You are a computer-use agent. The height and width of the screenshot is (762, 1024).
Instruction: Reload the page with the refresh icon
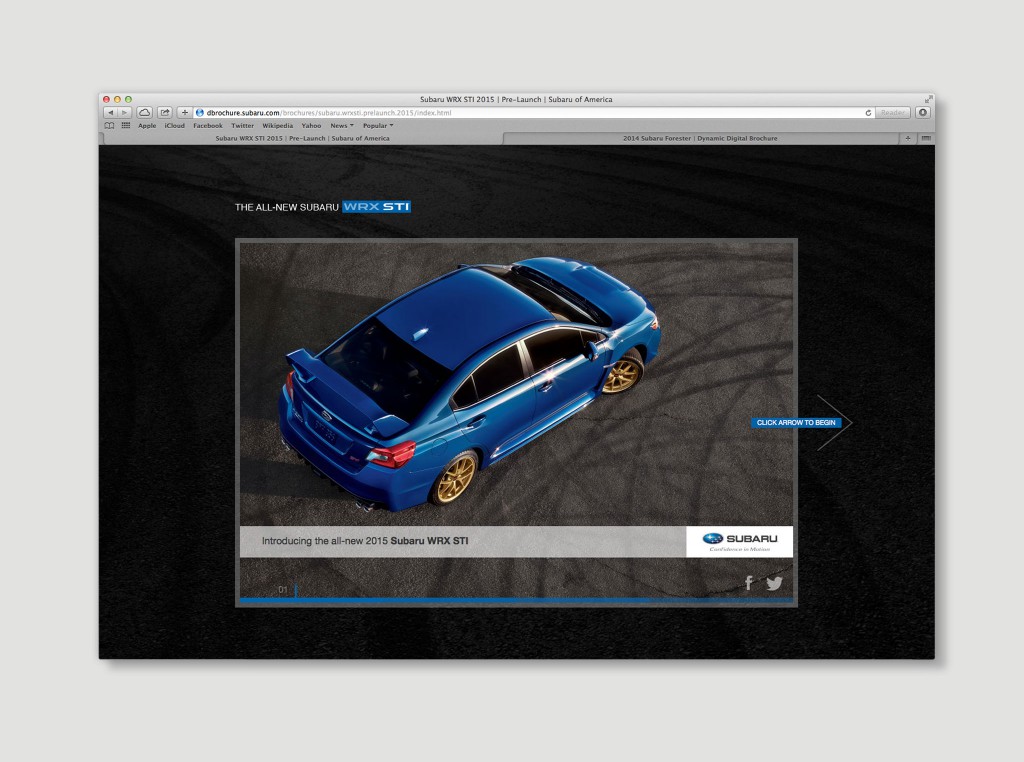coord(868,113)
